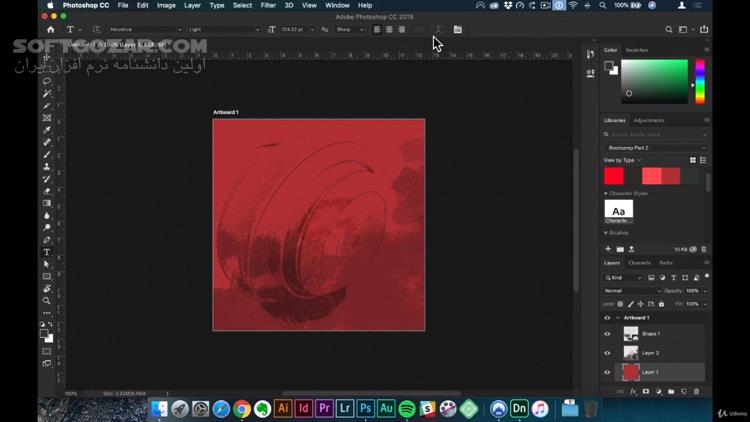Select the Rectangle shape tool

pos(47,277)
